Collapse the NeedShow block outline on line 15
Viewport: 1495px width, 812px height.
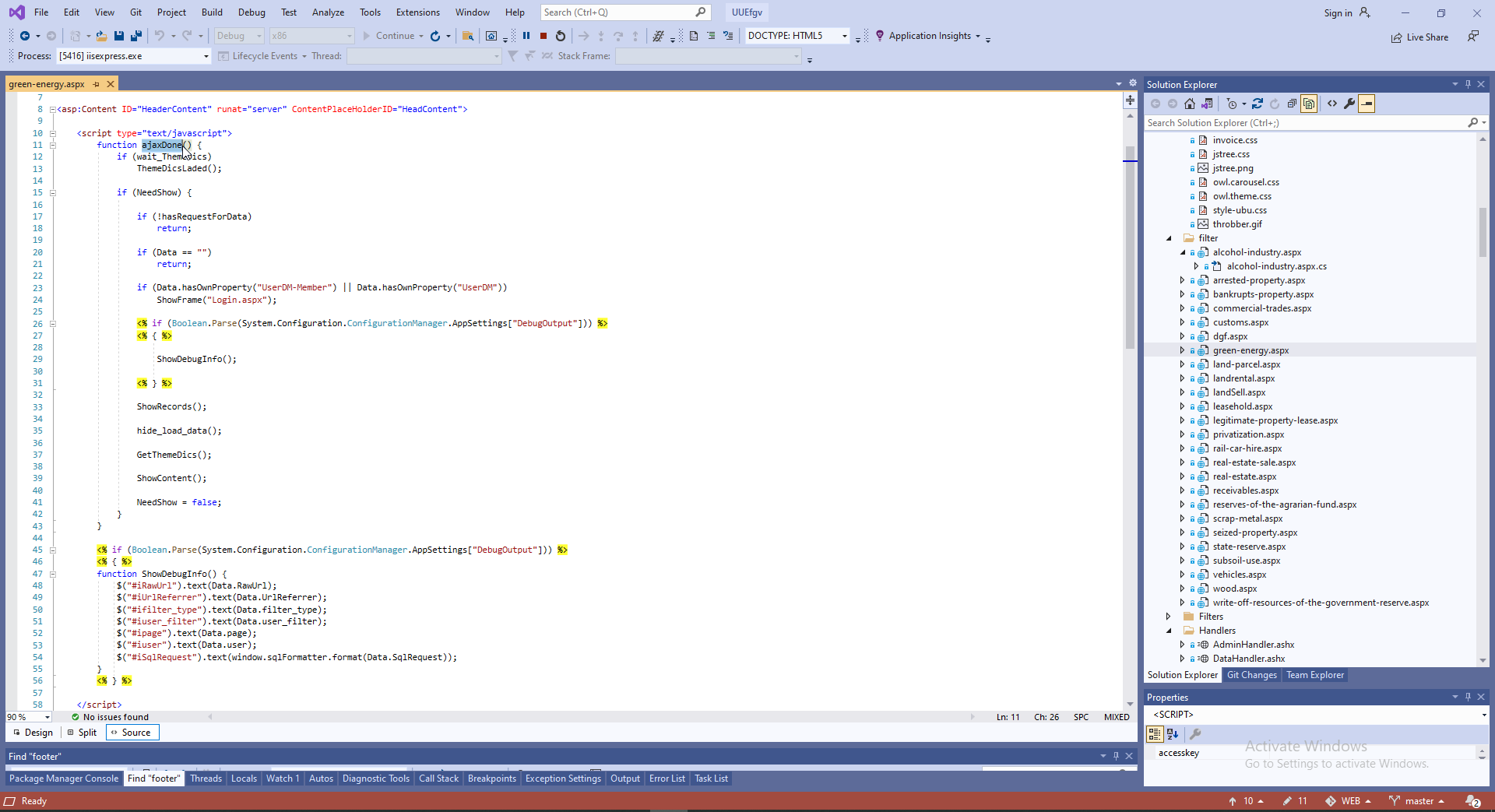[53, 193]
